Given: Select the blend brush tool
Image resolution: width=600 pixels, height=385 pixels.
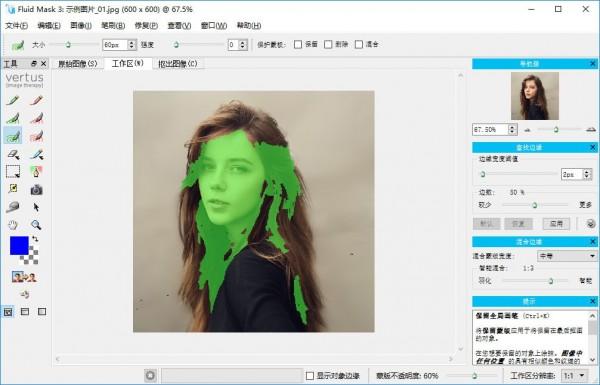Looking at the screenshot, I should (36, 154).
